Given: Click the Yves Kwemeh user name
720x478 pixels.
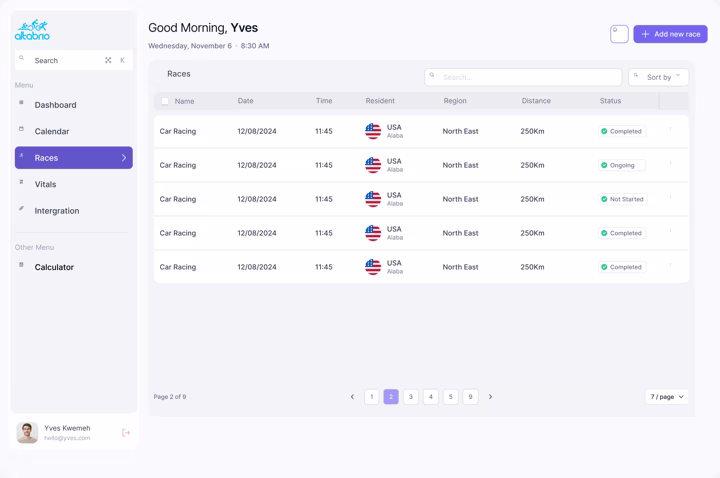Looking at the screenshot, I should click(x=67, y=428).
